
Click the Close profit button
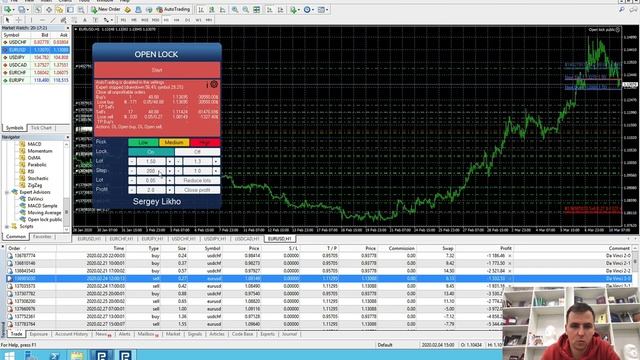pyautogui.click(x=197, y=190)
